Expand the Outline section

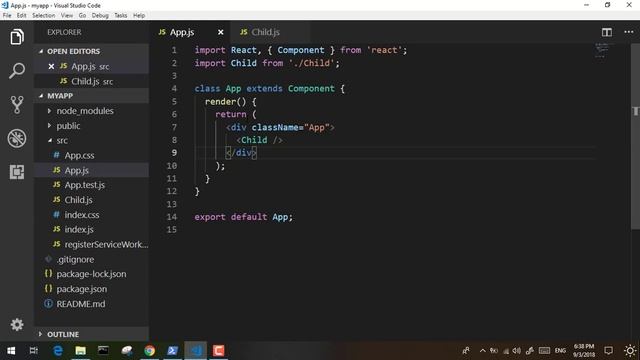coord(91,334)
